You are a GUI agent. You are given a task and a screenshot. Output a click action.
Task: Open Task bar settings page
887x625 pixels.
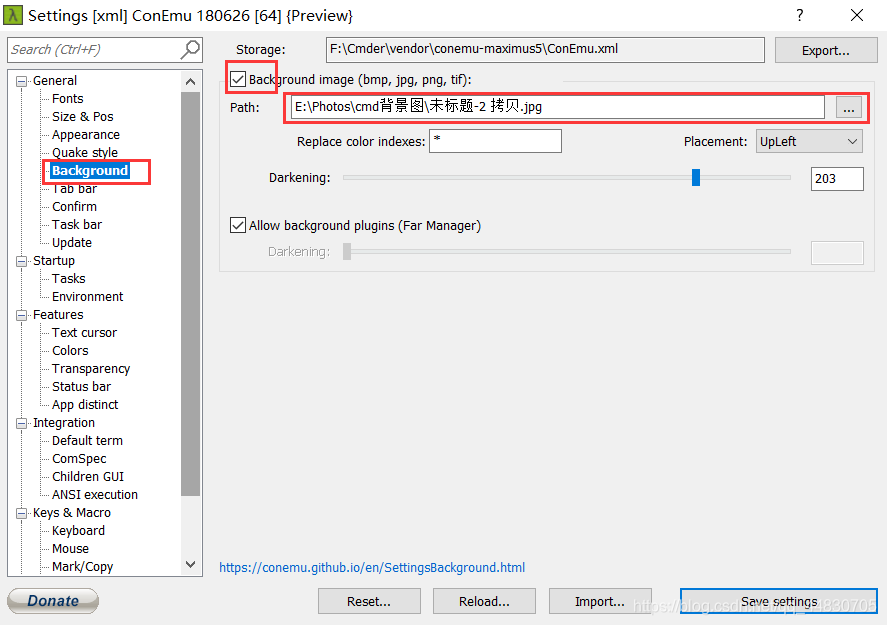click(77, 225)
